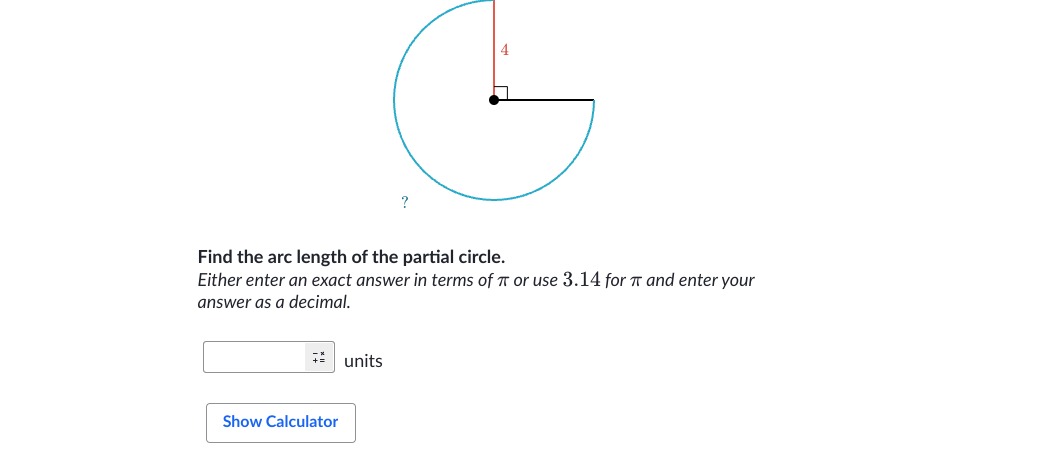Click the units label beside answer box
The height and width of the screenshot is (450, 1054).
point(363,361)
